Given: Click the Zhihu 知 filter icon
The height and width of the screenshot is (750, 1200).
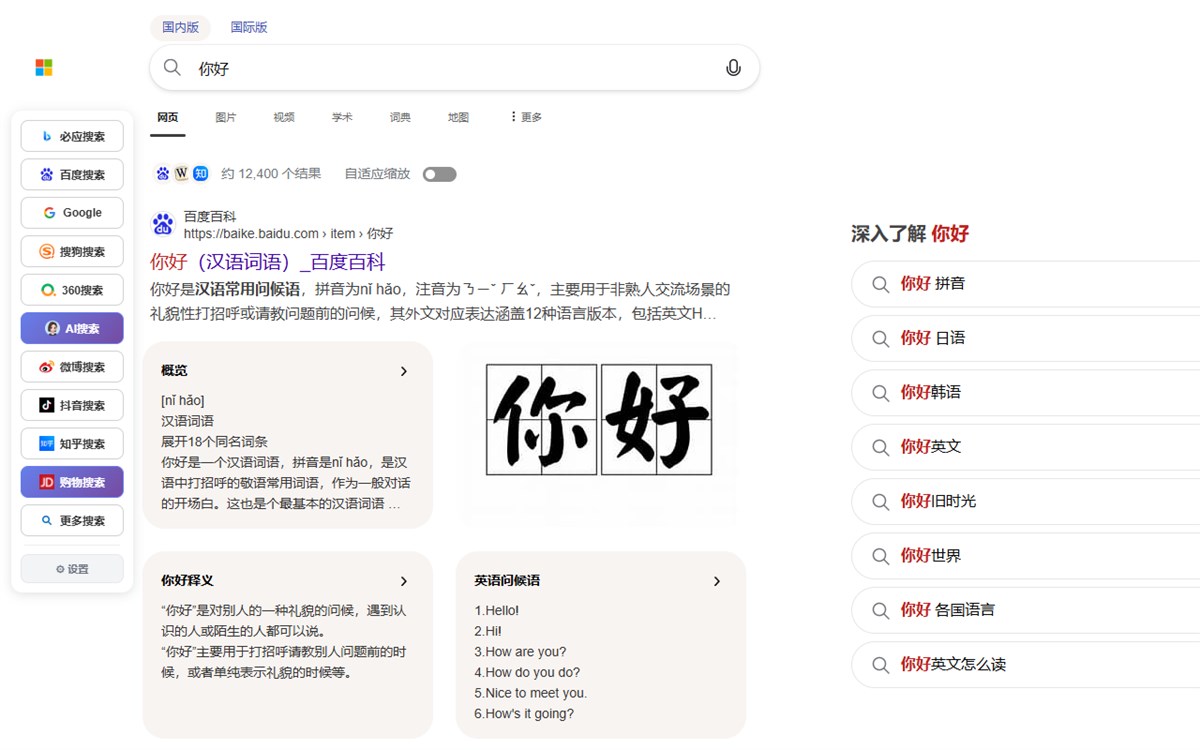Looking at the screenshot, I should pyautogui.click(x=200, y=174).
